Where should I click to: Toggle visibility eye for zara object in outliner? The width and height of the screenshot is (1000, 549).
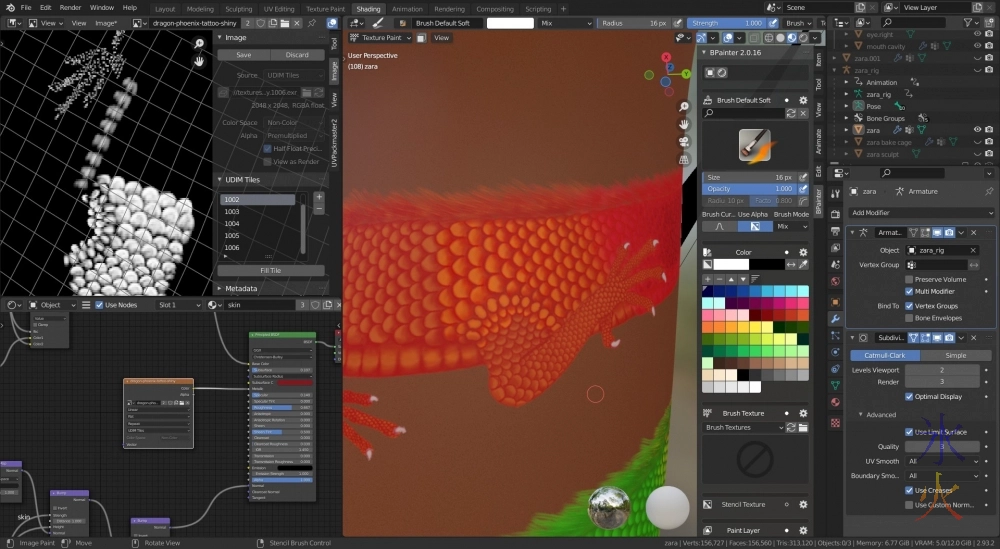977,129
